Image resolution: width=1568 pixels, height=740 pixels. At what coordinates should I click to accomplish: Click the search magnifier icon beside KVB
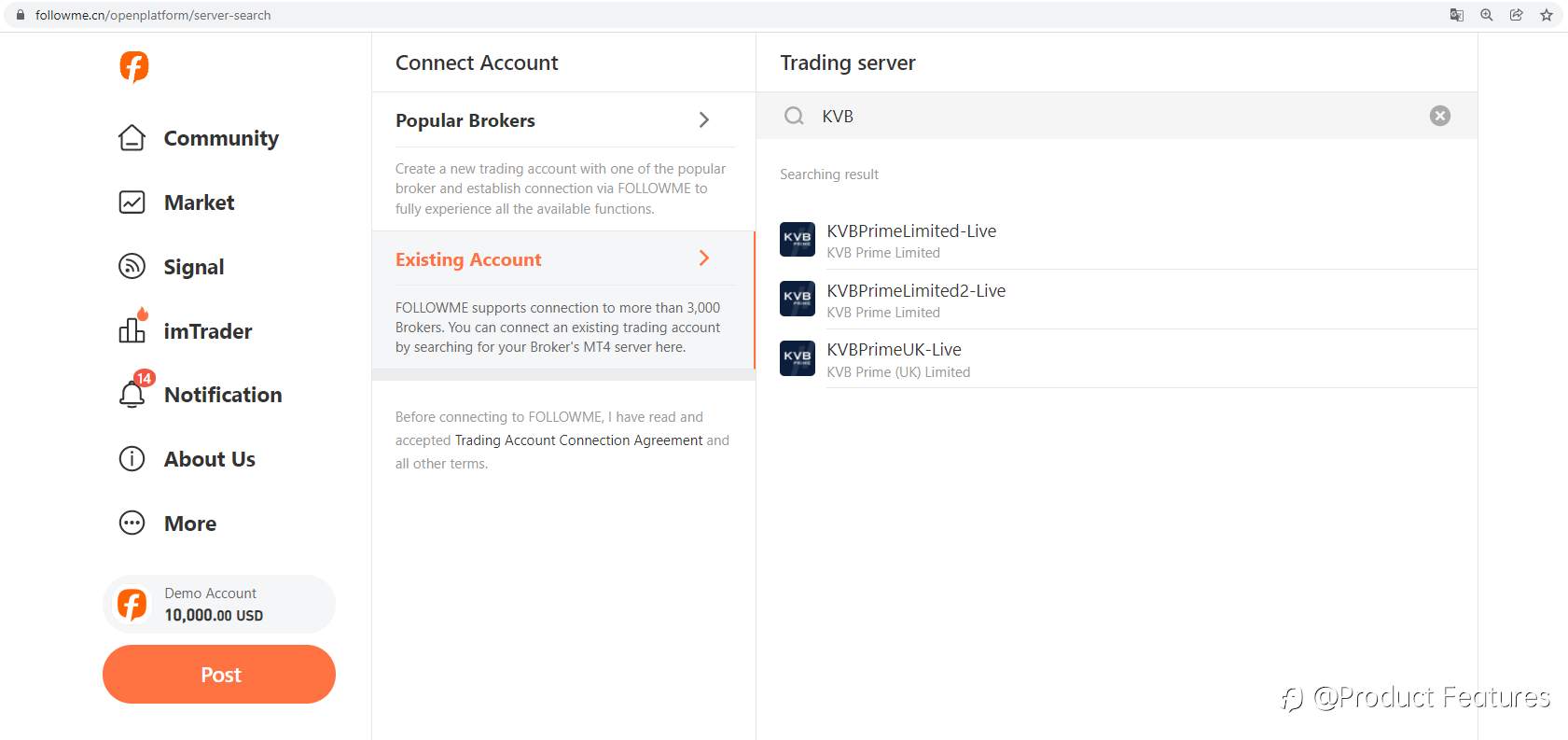coord(794,116)
